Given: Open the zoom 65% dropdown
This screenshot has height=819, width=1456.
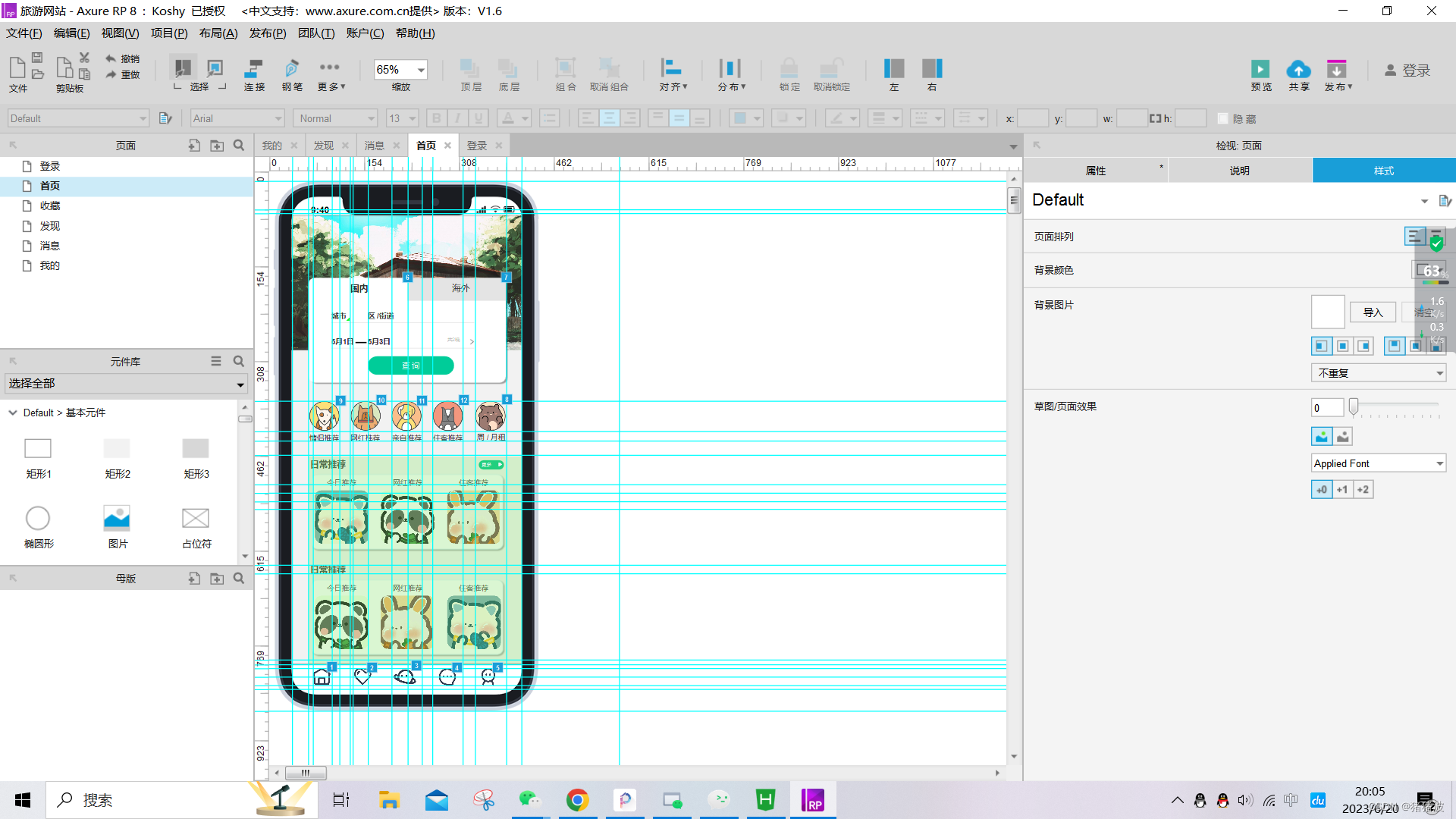Looking at the screenshot, I should 421,70.
